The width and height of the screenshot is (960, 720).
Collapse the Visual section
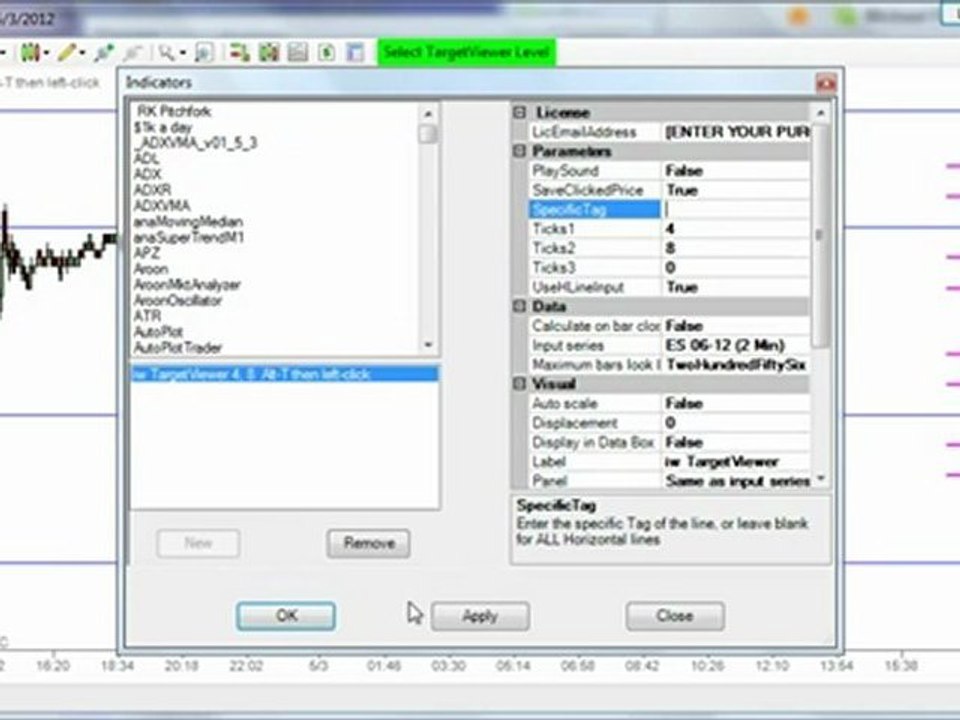pyautogui.click(x=520, y=384)
